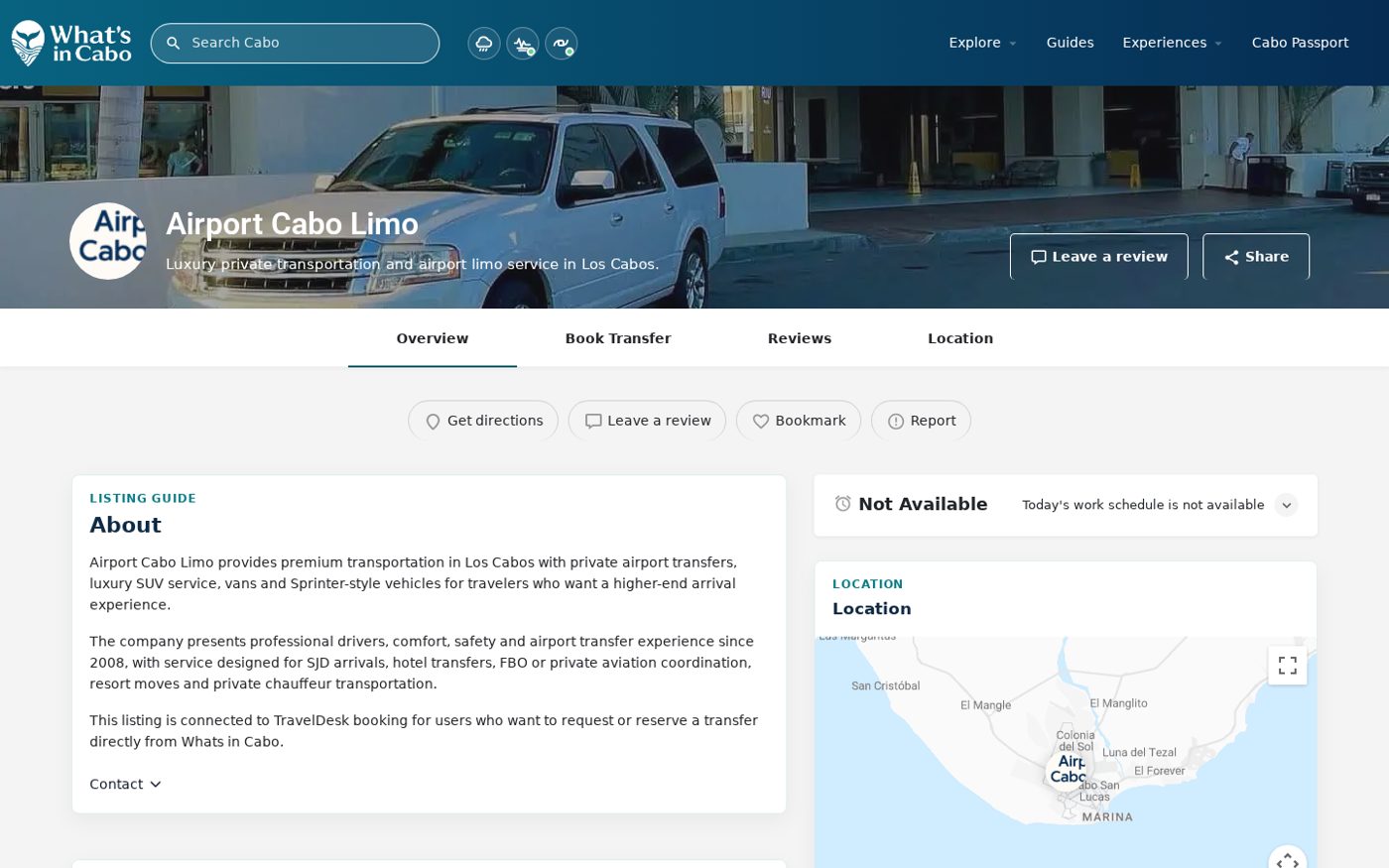Switch to the Overview tab
The image size is (1389, 868).
(433, 338)
